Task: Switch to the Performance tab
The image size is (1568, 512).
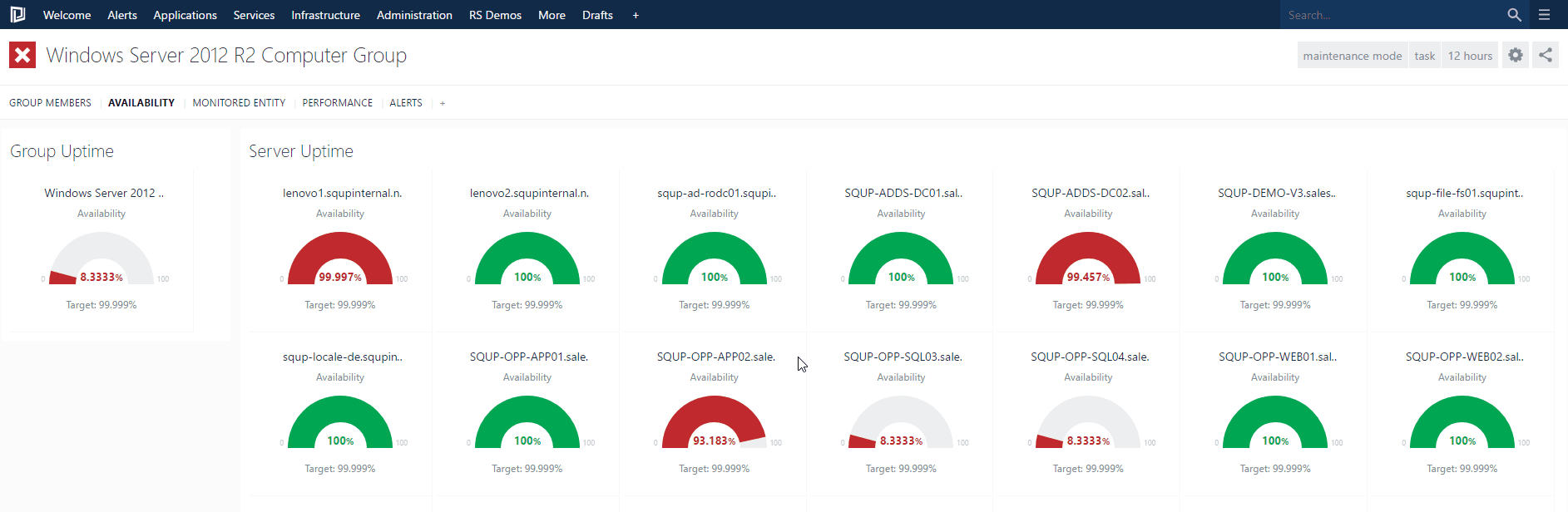Action: tap(337, 103)
